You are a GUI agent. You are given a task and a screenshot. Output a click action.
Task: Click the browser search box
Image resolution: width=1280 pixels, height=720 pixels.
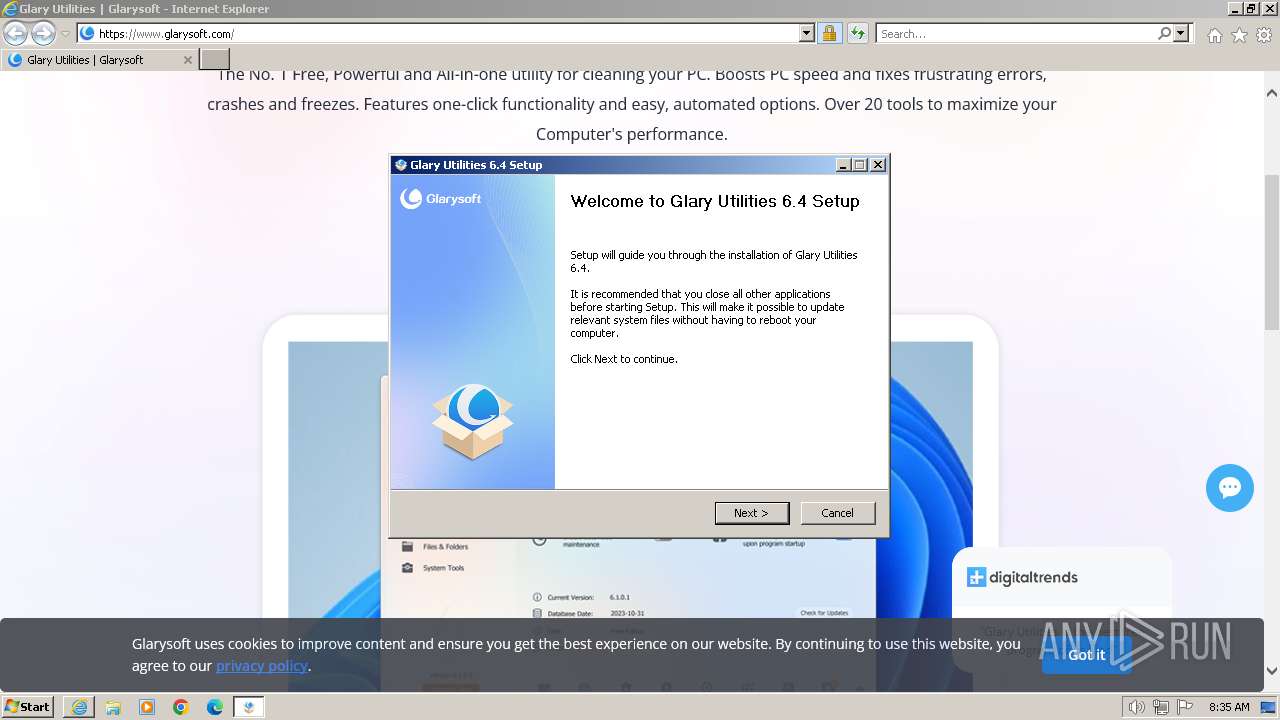pyautogui.click(x=1017, y=33)
